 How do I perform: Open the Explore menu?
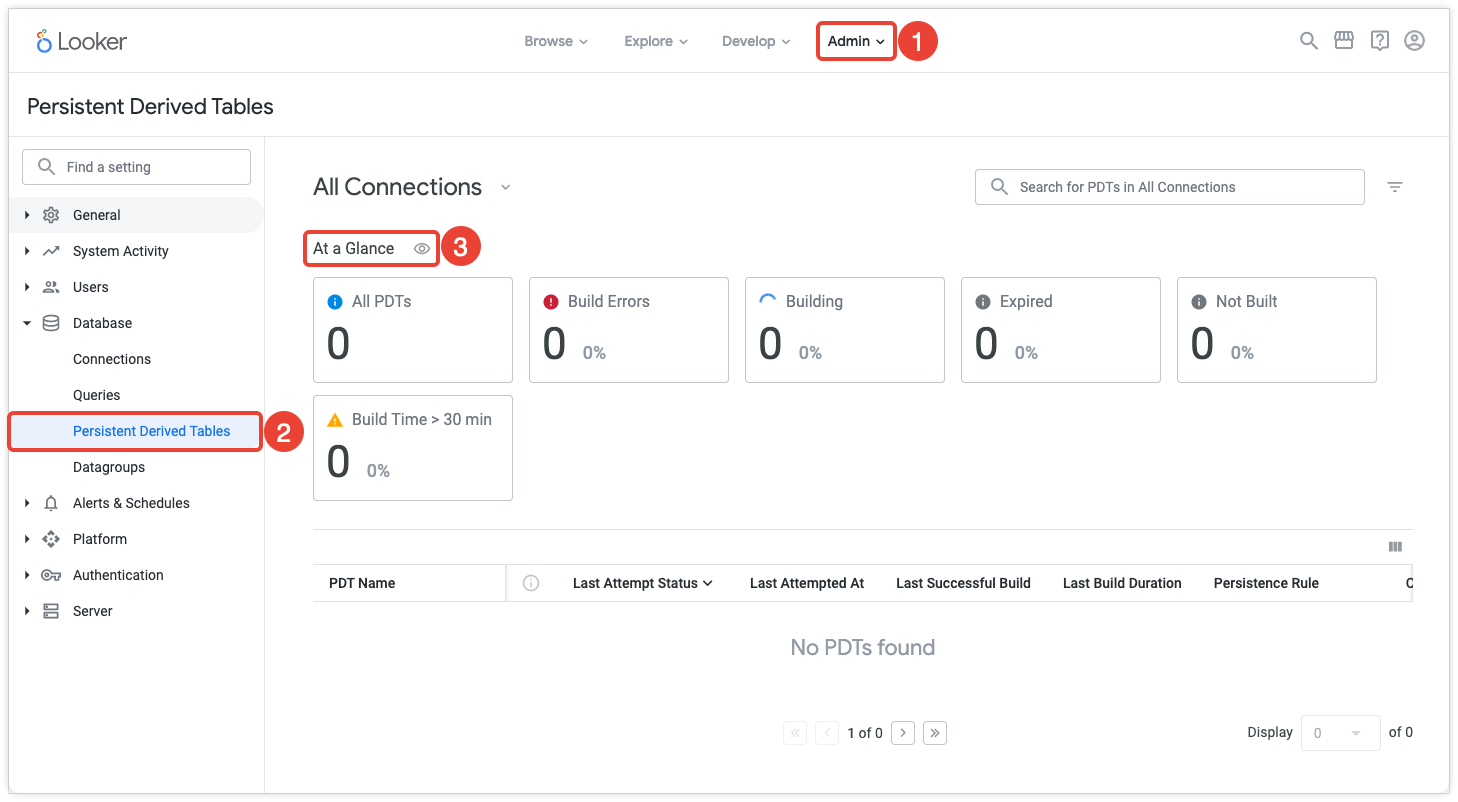pos(655,41)
